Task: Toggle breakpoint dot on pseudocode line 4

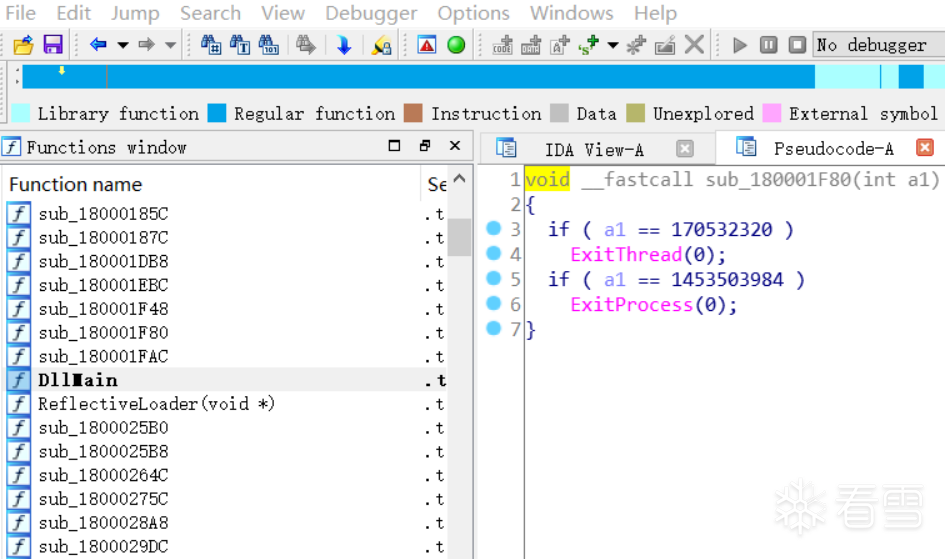Action: (x=494, y=253)
